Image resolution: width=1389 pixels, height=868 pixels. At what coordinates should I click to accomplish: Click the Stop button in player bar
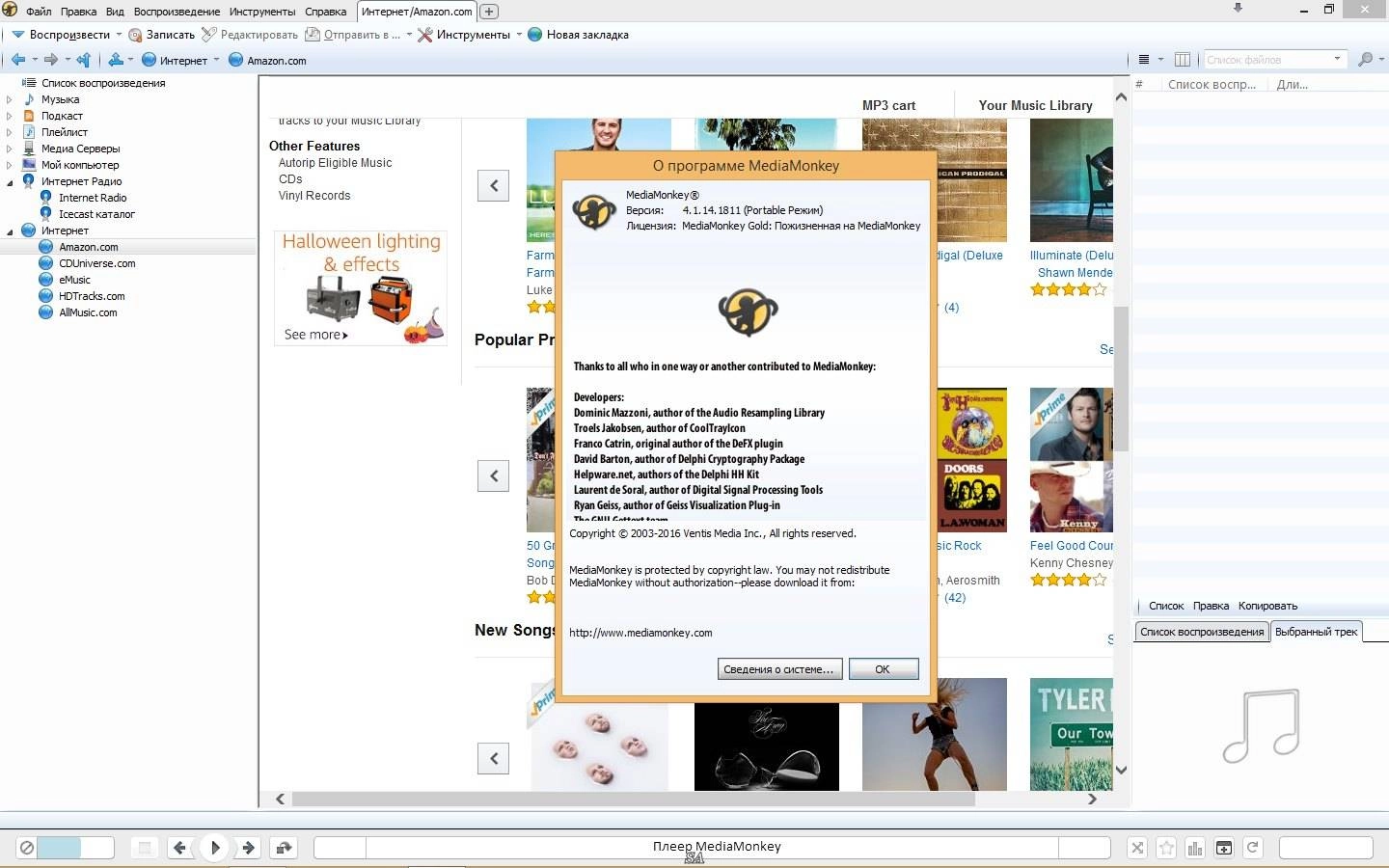coord(145,848)
